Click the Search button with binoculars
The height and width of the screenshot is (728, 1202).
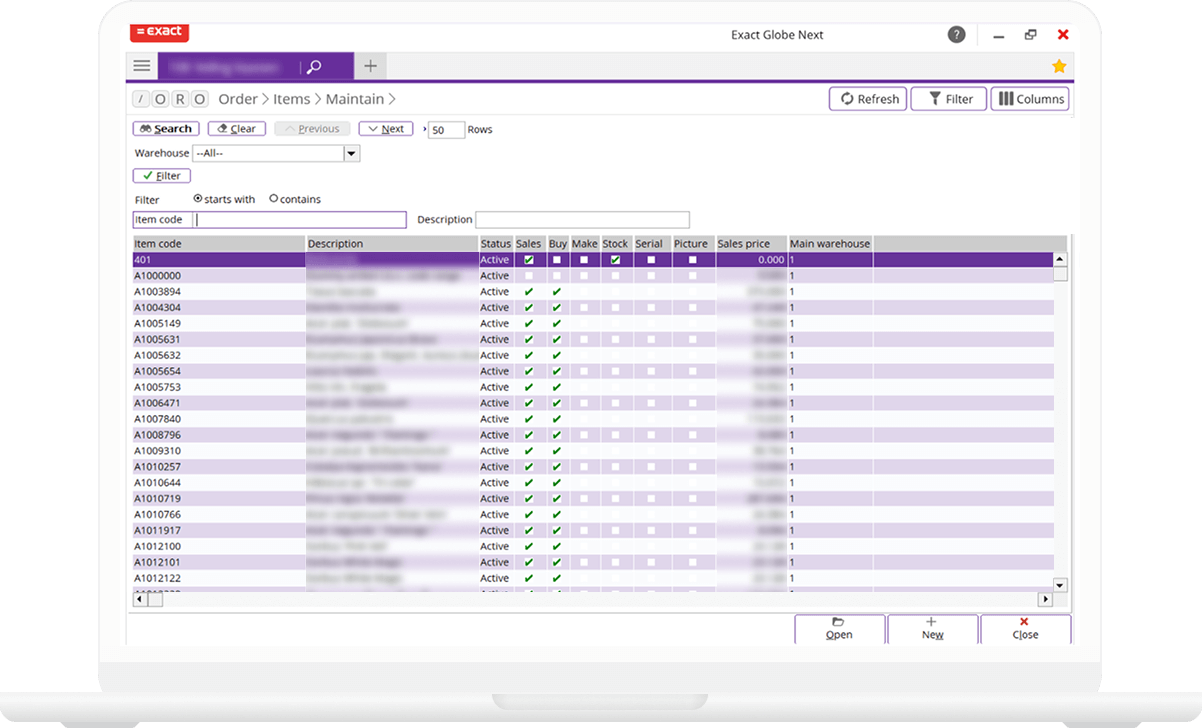coord(166,129)
